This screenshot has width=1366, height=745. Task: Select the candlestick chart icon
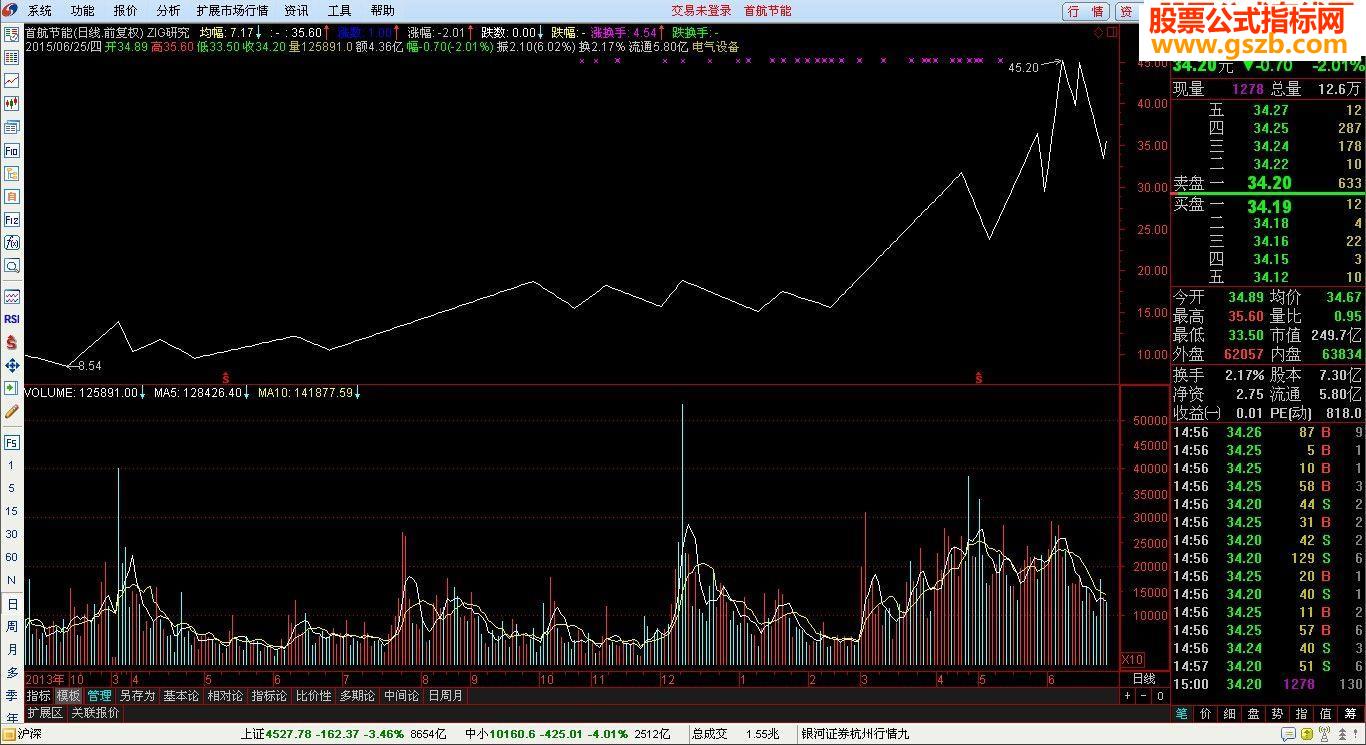pyautogui.click(x=12, y=103)
